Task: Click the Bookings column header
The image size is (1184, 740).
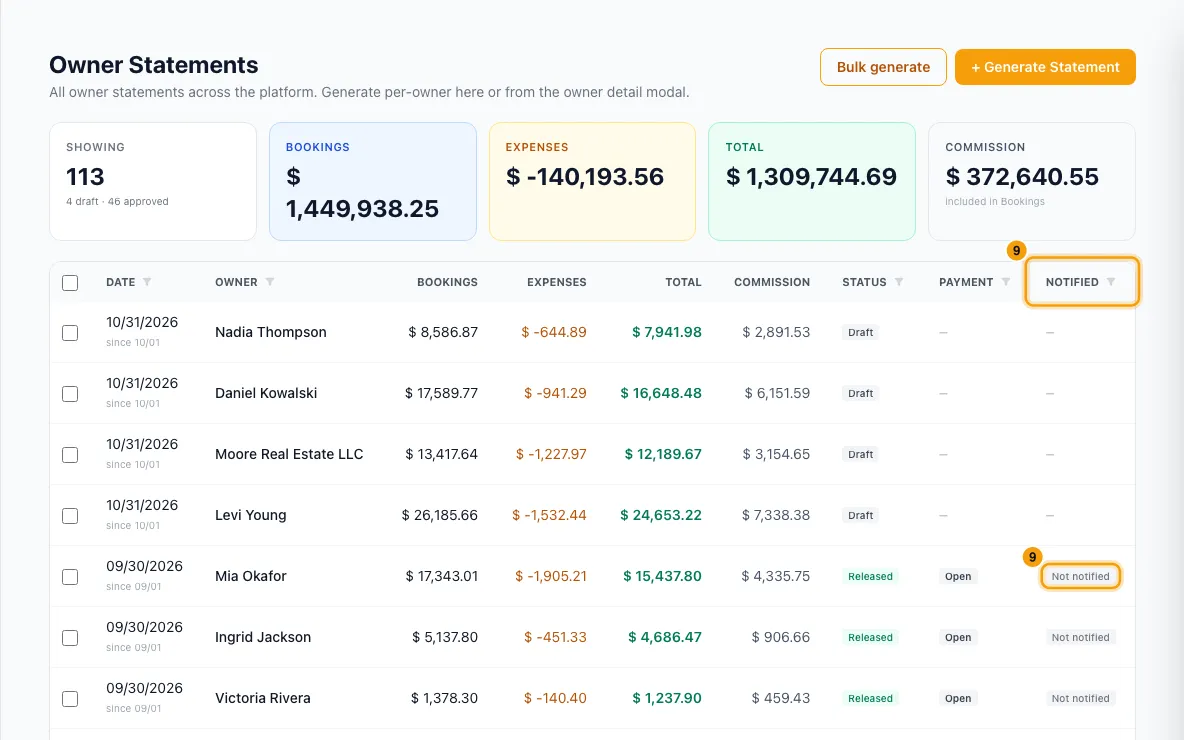Action: pyautogui.click(x=447, y=282)
